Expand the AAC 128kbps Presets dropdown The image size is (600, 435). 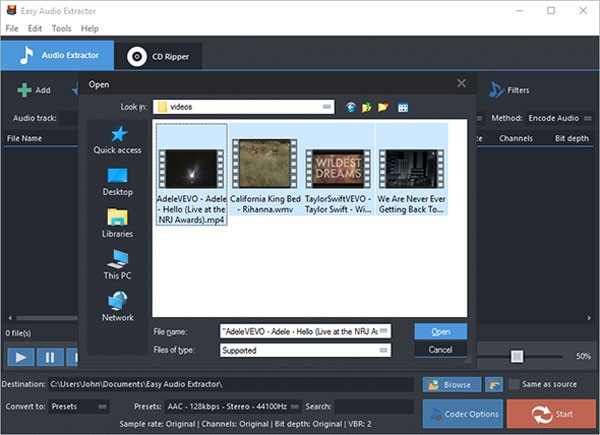[233, 406]
